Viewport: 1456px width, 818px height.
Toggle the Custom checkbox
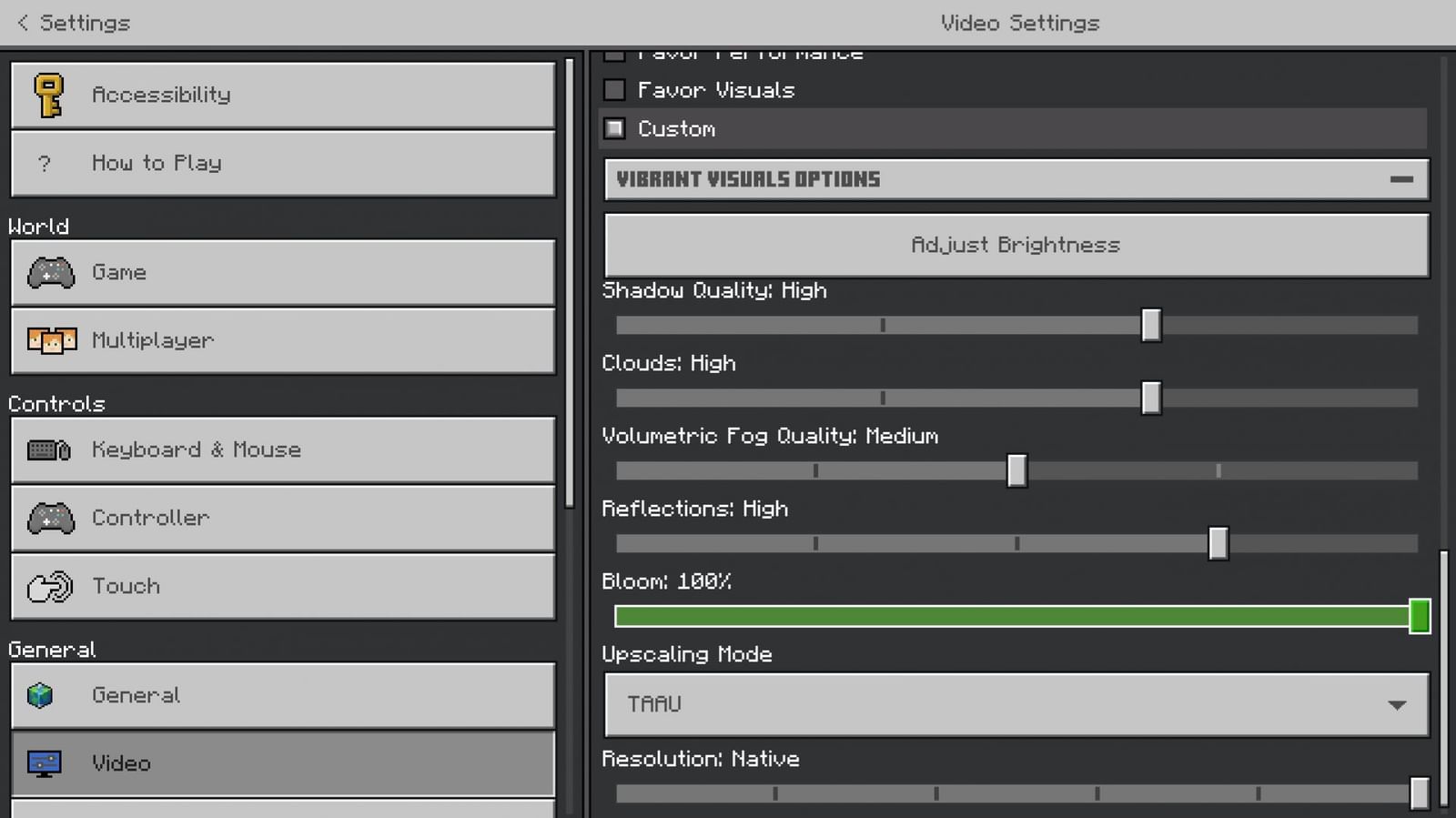click(x=615, y=129)
